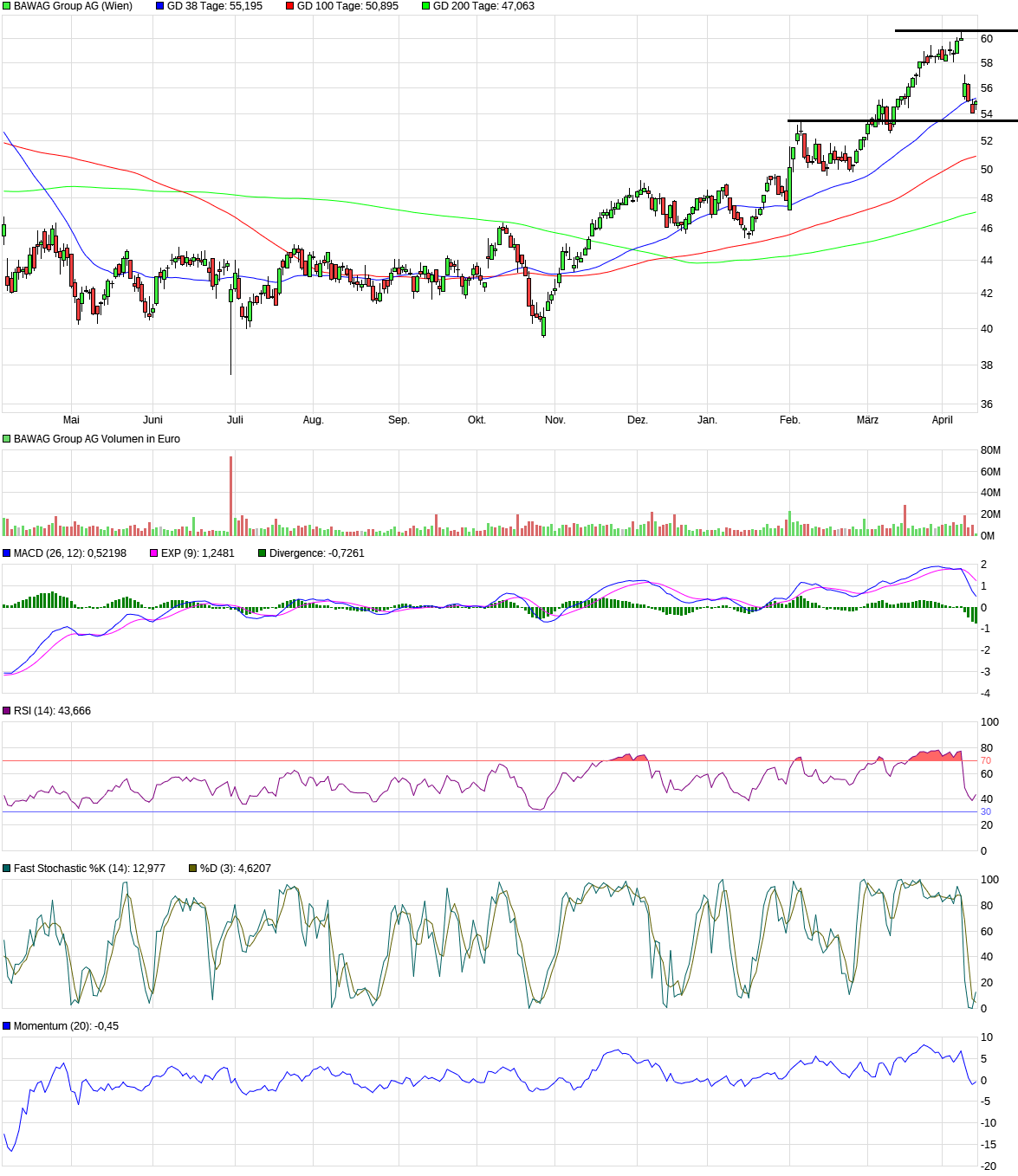Click the blue 30 oversold label on RSI
This screenshot has height=1176, width=1018.
click(x=985, y=812)
